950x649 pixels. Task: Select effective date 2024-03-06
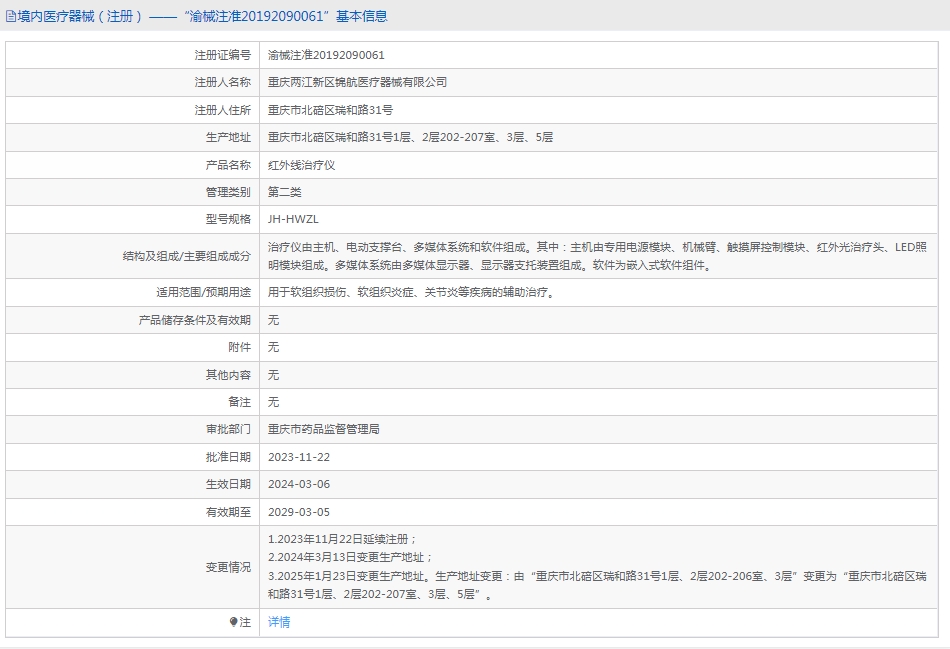click(x=299, y=485)
